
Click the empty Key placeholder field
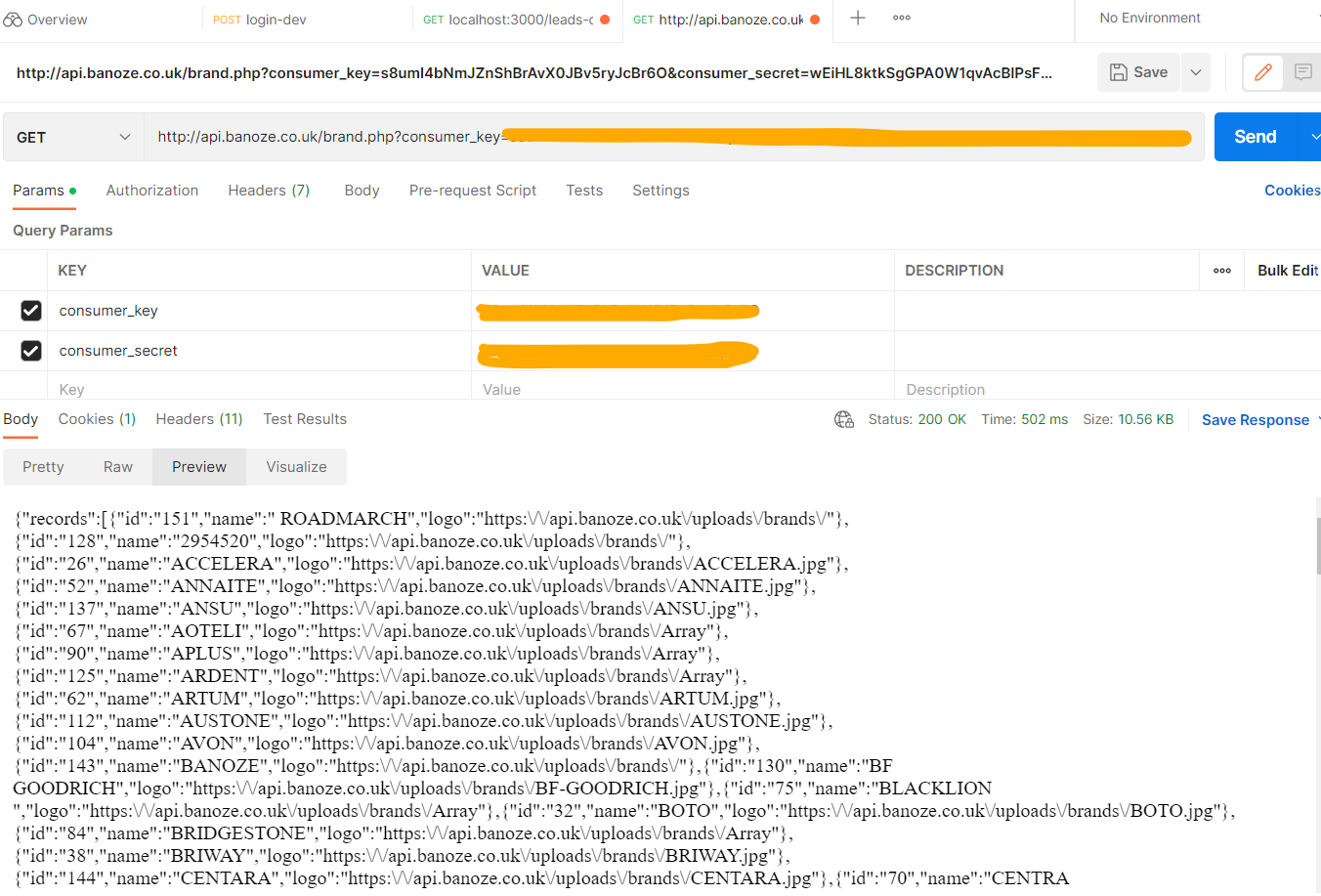tap(259, 389)
